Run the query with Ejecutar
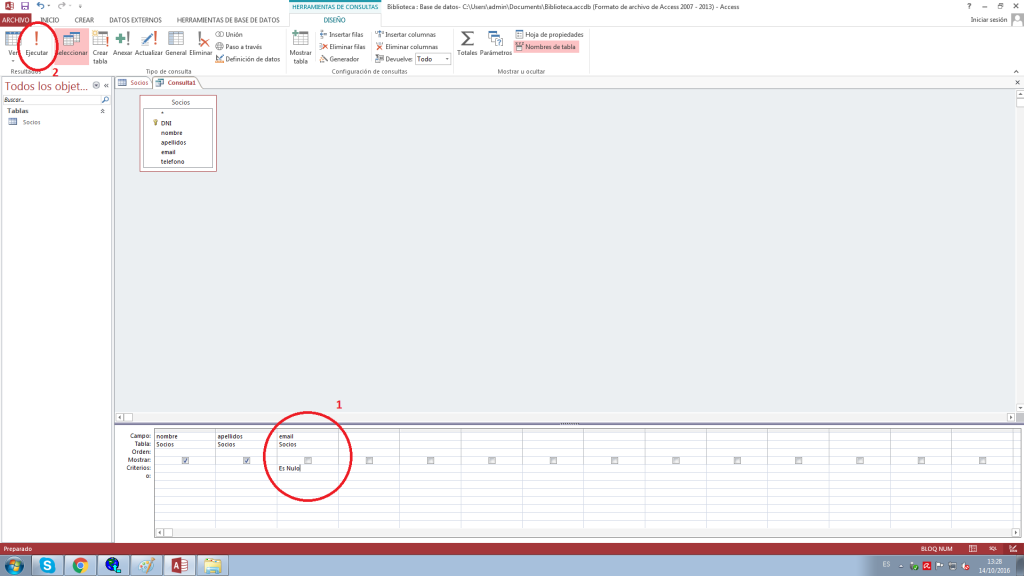 pyautogui.click(x=37, y=44)
